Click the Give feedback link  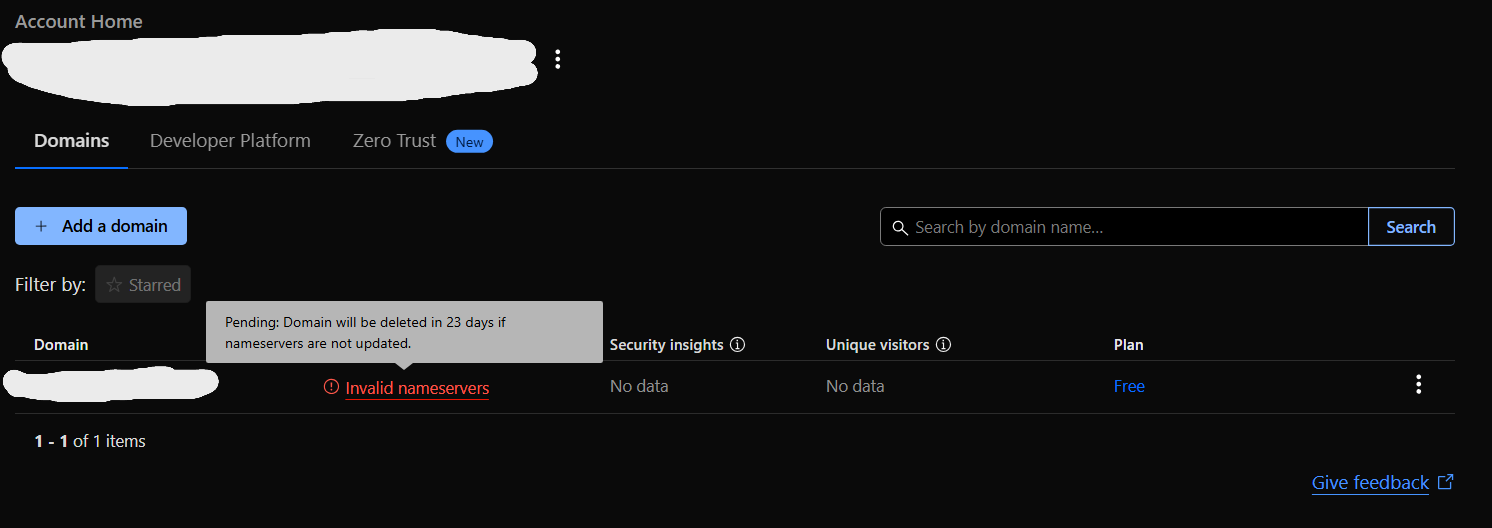[1370, 483]
